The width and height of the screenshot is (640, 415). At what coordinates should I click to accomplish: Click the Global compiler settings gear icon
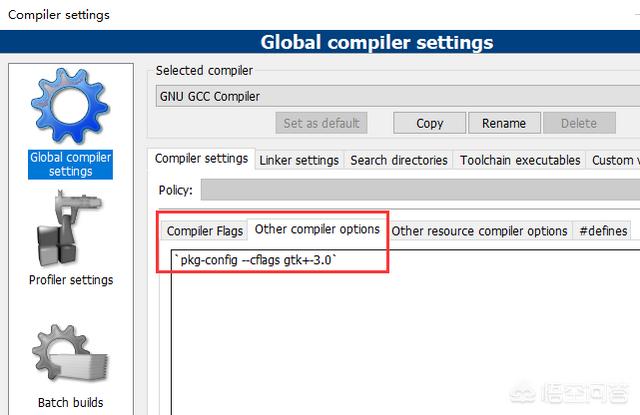coord(69,105)
